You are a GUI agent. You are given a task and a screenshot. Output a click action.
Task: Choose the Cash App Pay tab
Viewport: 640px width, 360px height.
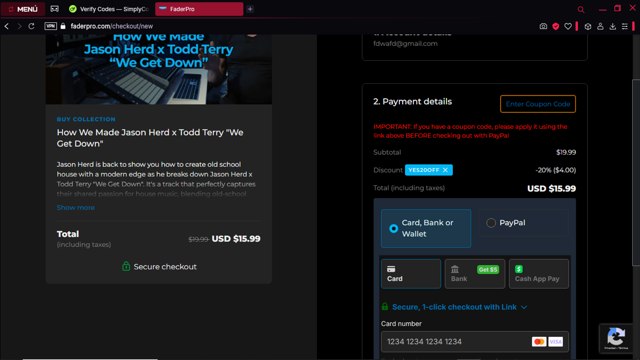tap(539, 274)
